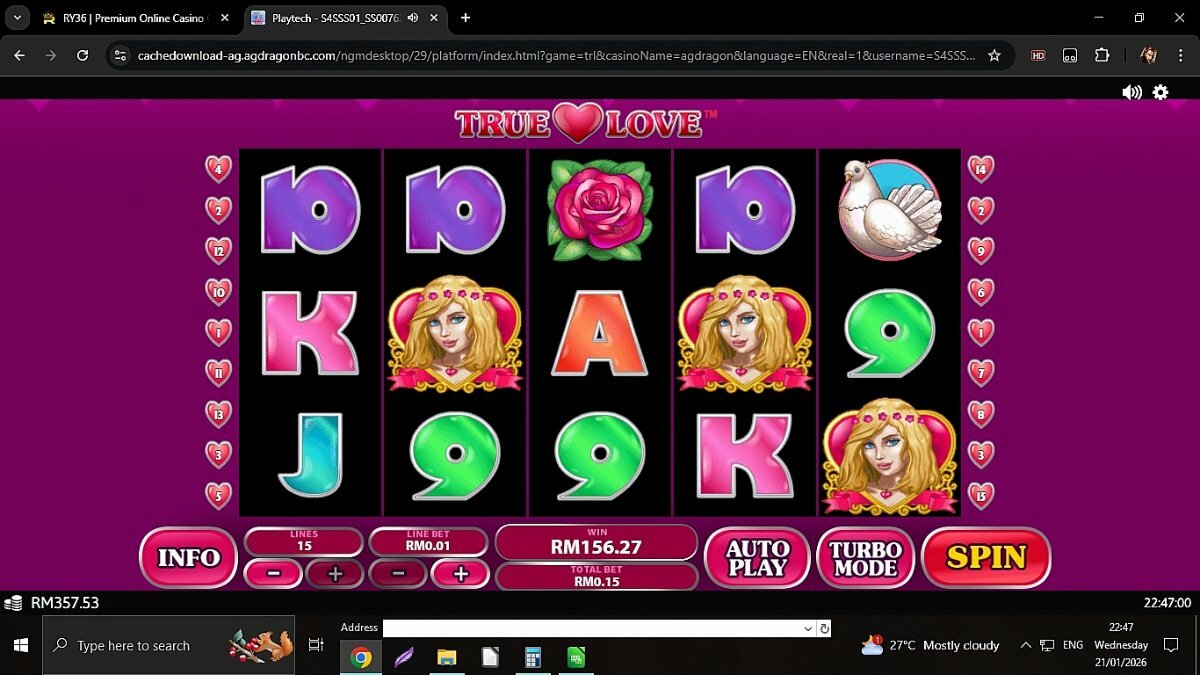Click payline heart number 4 on left

click(218, 168)
